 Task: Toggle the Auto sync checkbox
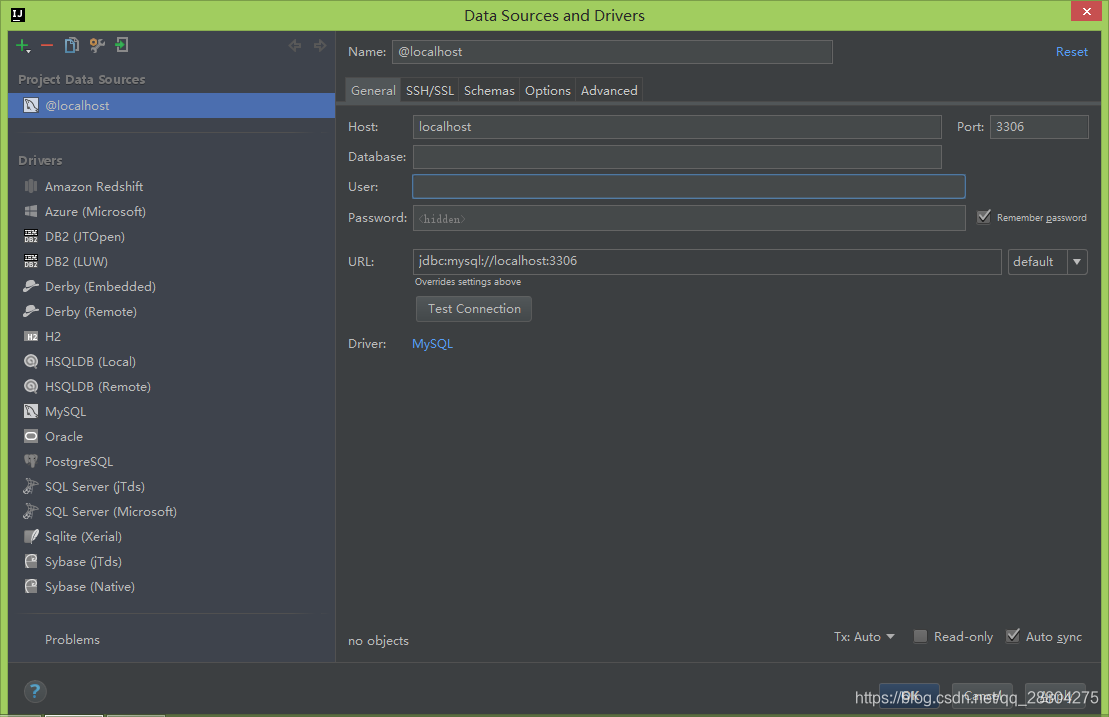click(x=1013, y=636)
